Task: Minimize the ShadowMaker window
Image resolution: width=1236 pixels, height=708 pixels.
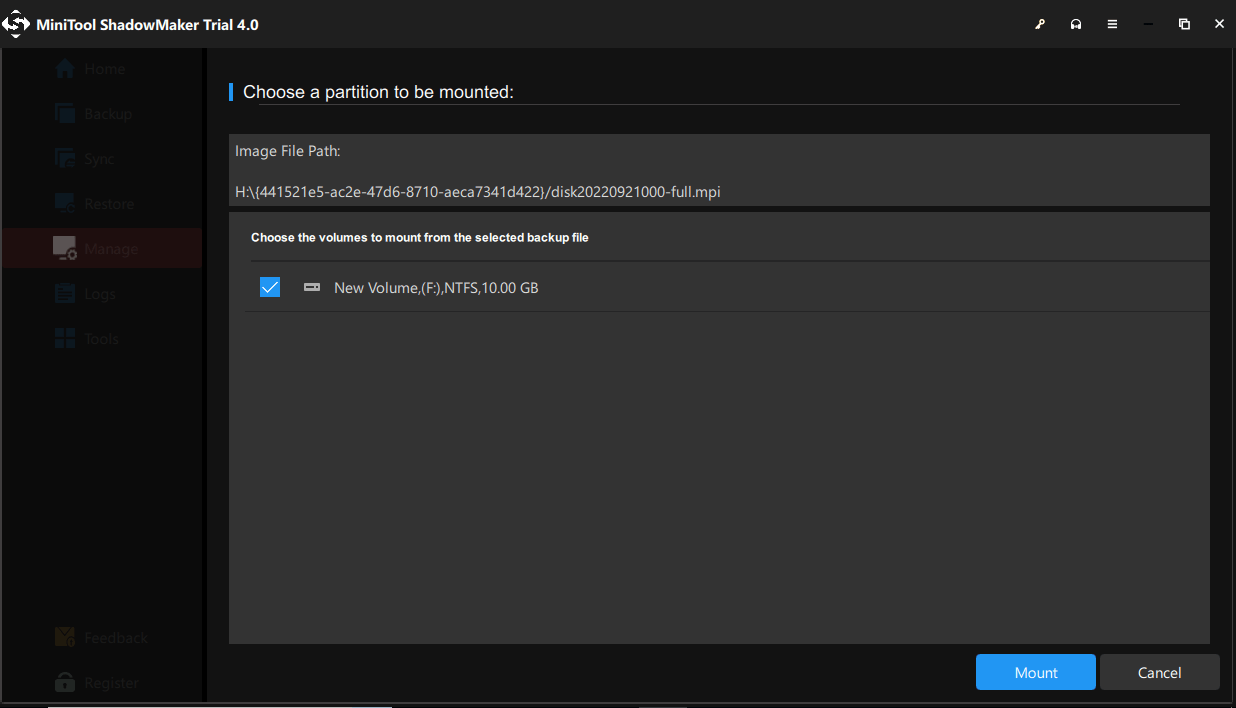Action: (x=1148, y=24)
